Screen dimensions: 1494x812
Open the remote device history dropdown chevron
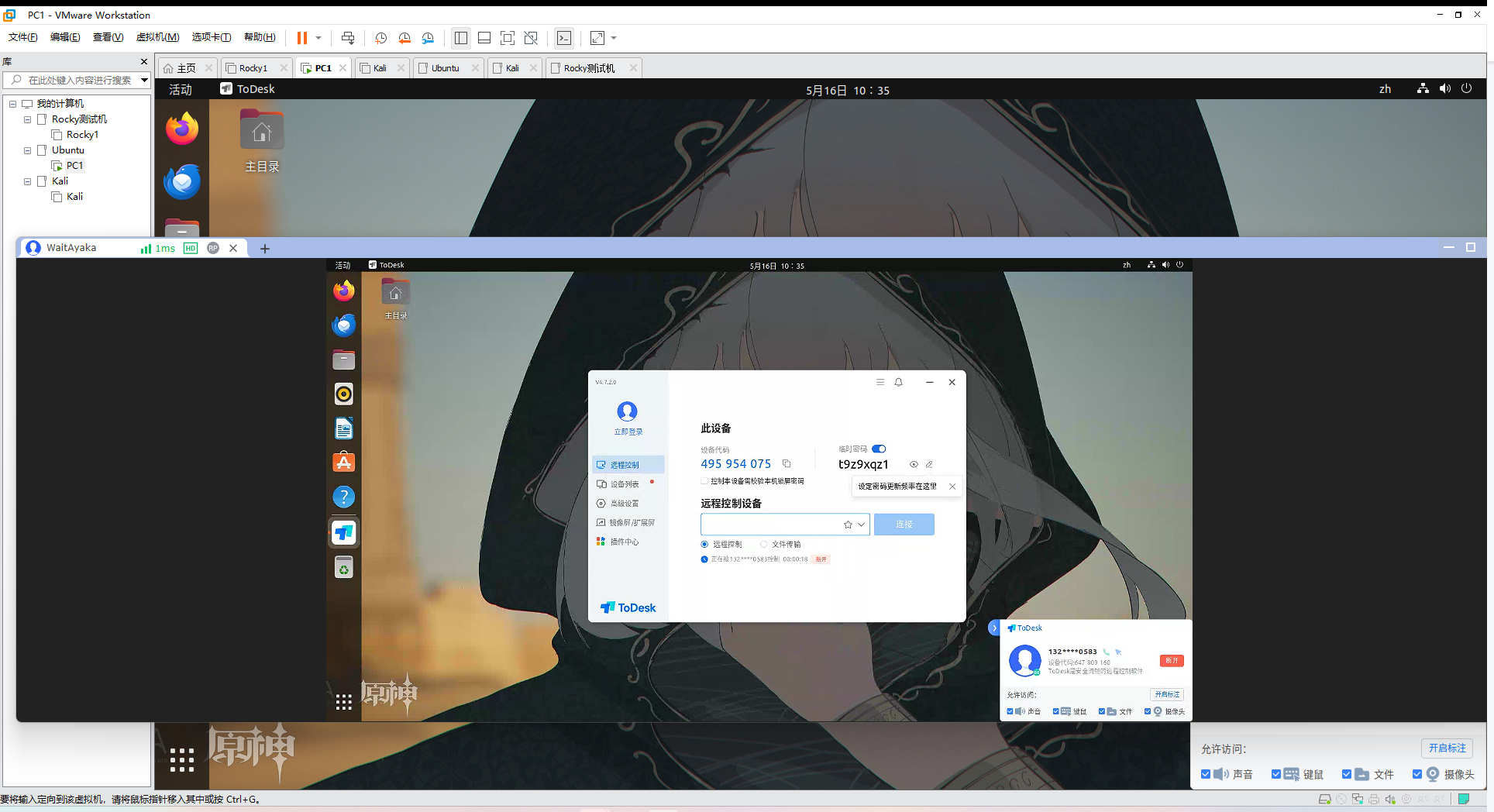pyautogui.click(x=860, y=525)
